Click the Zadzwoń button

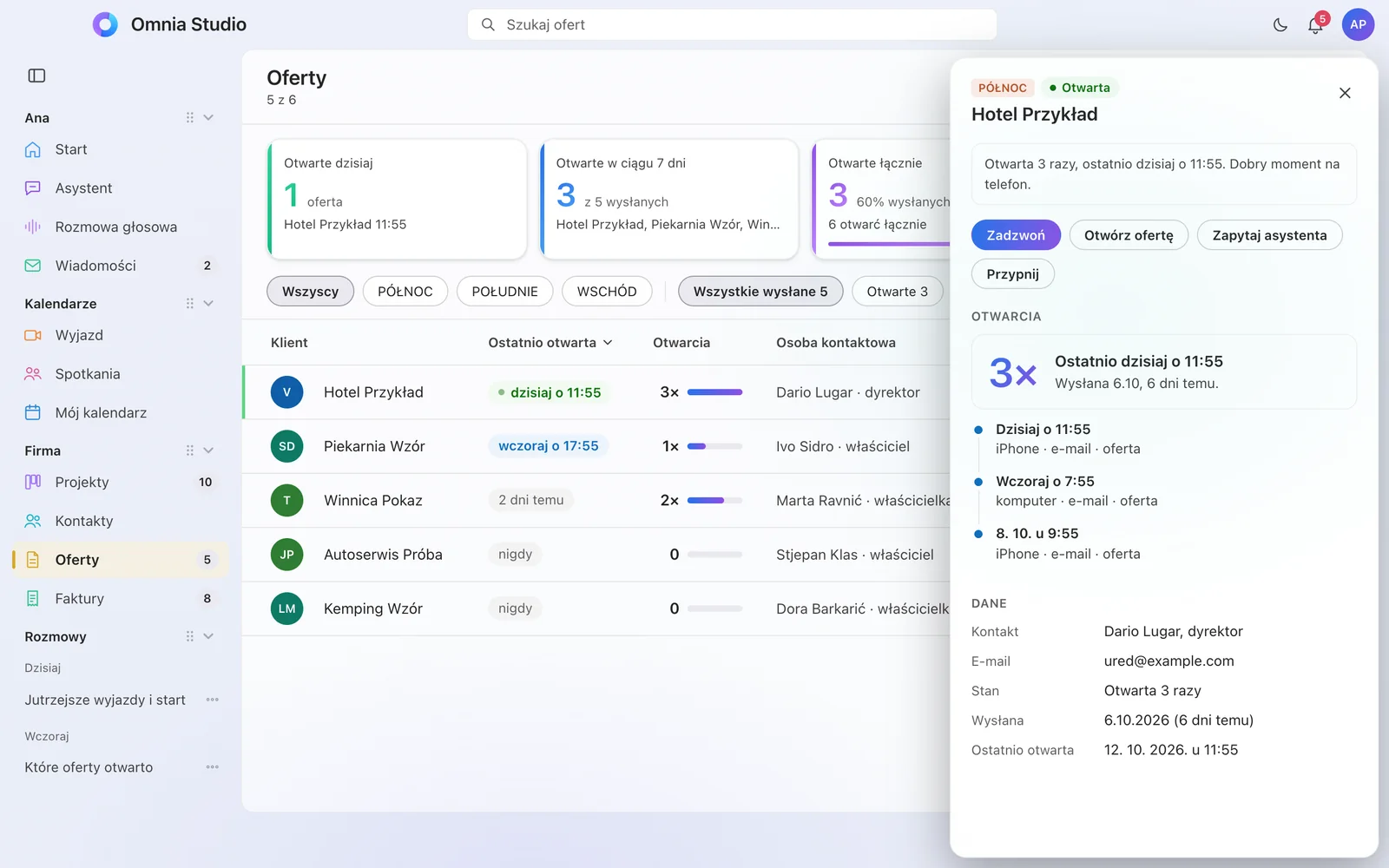coord(1016,235)
